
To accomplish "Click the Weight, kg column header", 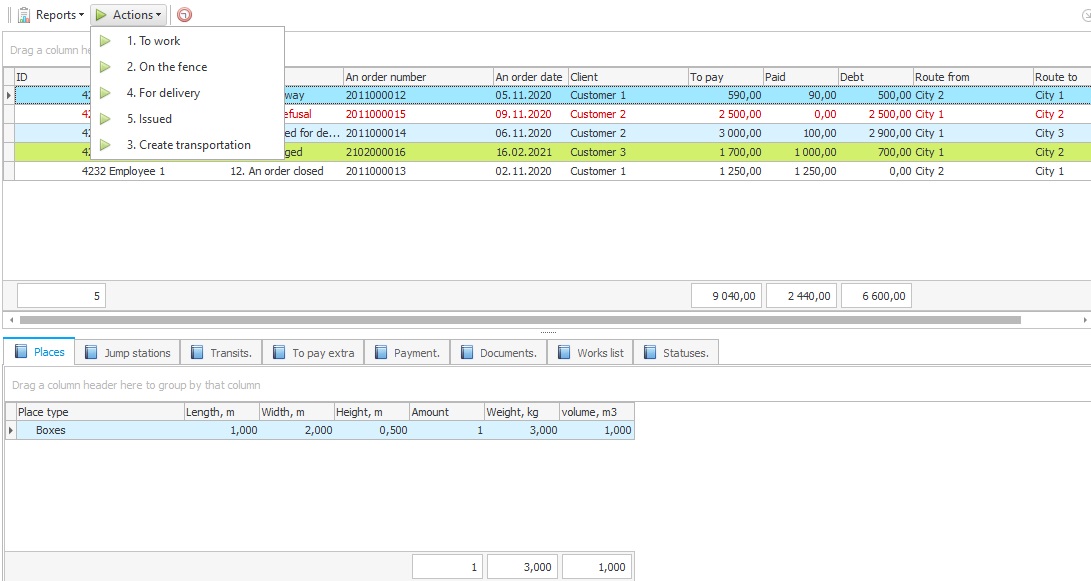I will [522, 412].
